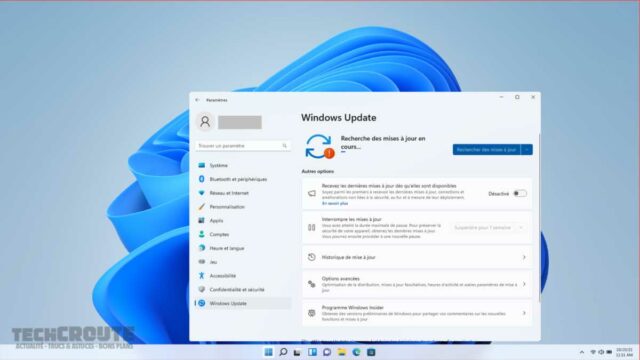Open Widgets from the taskbar
Screen dimensions: 640x360
[x=312, y=352]
